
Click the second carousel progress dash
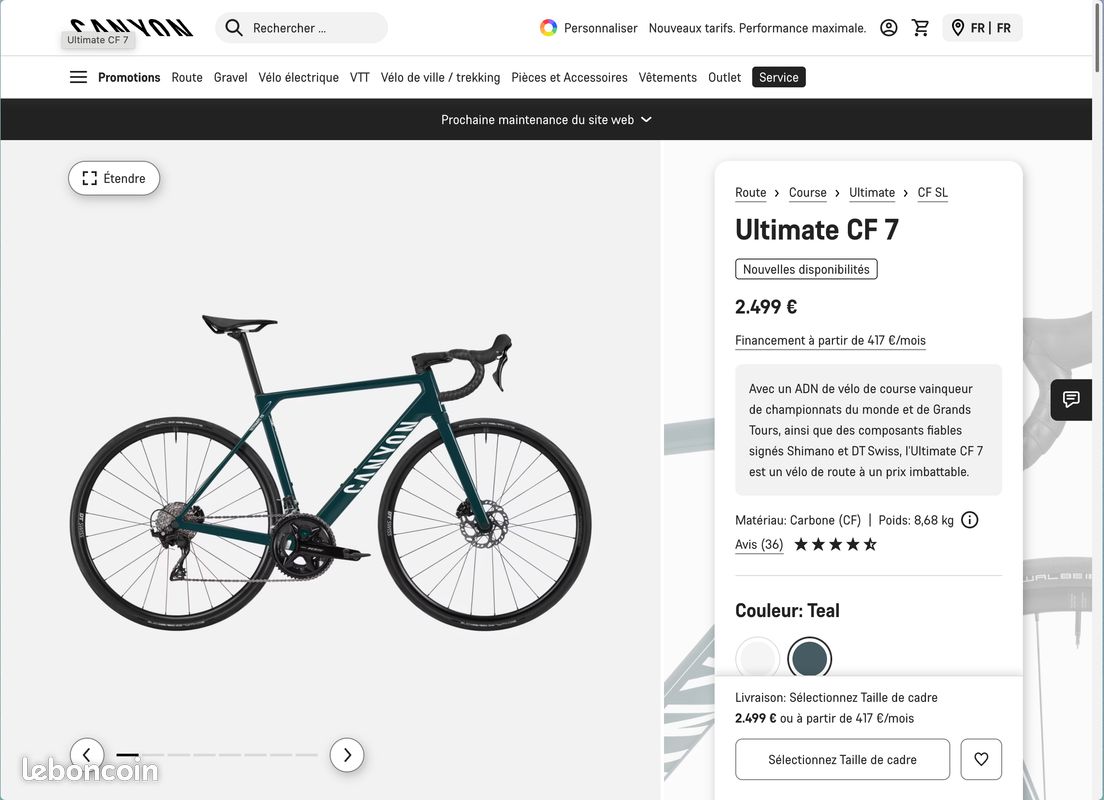point(156,755)
